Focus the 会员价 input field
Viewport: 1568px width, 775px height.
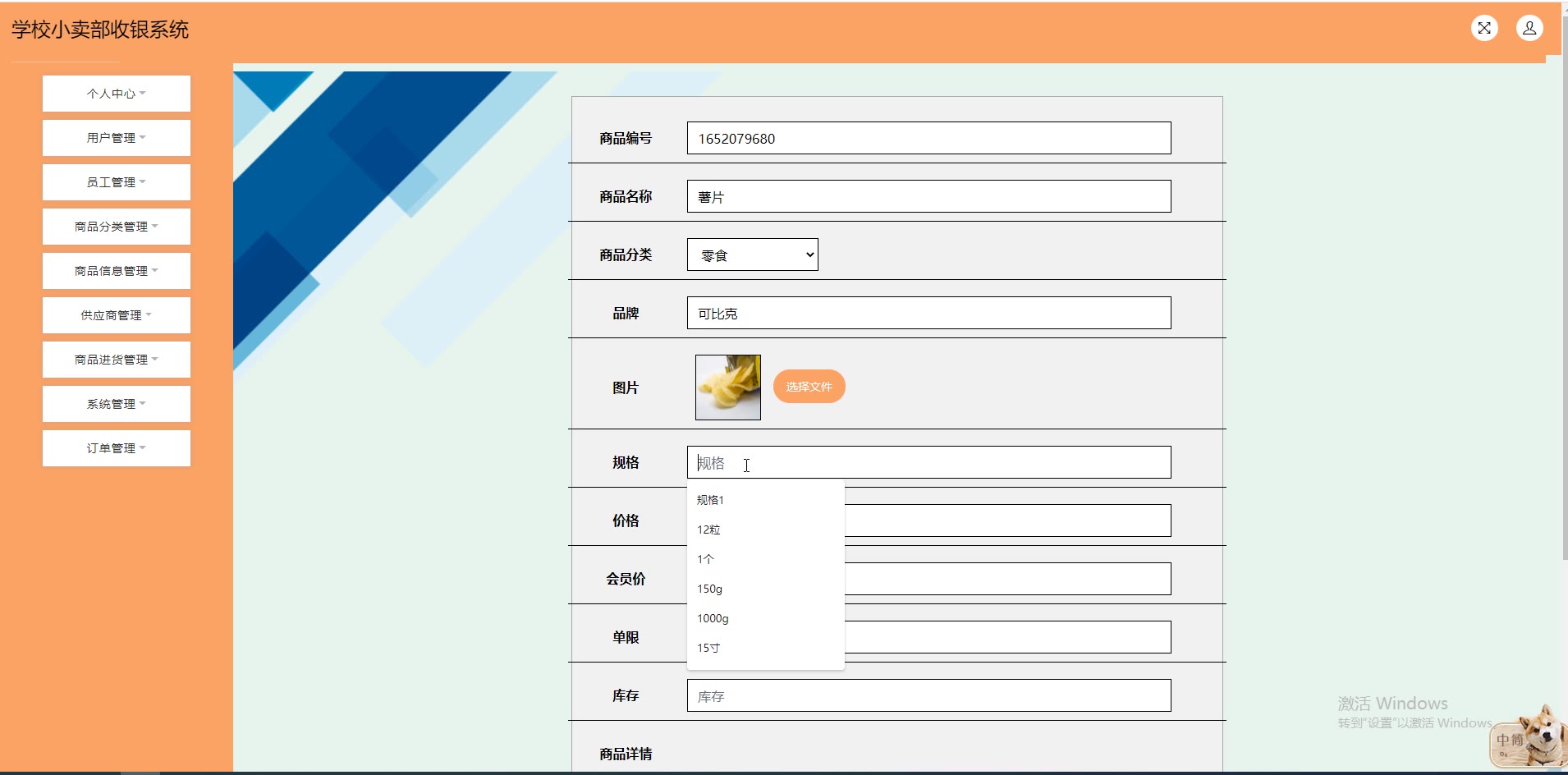click(1008, 579)
